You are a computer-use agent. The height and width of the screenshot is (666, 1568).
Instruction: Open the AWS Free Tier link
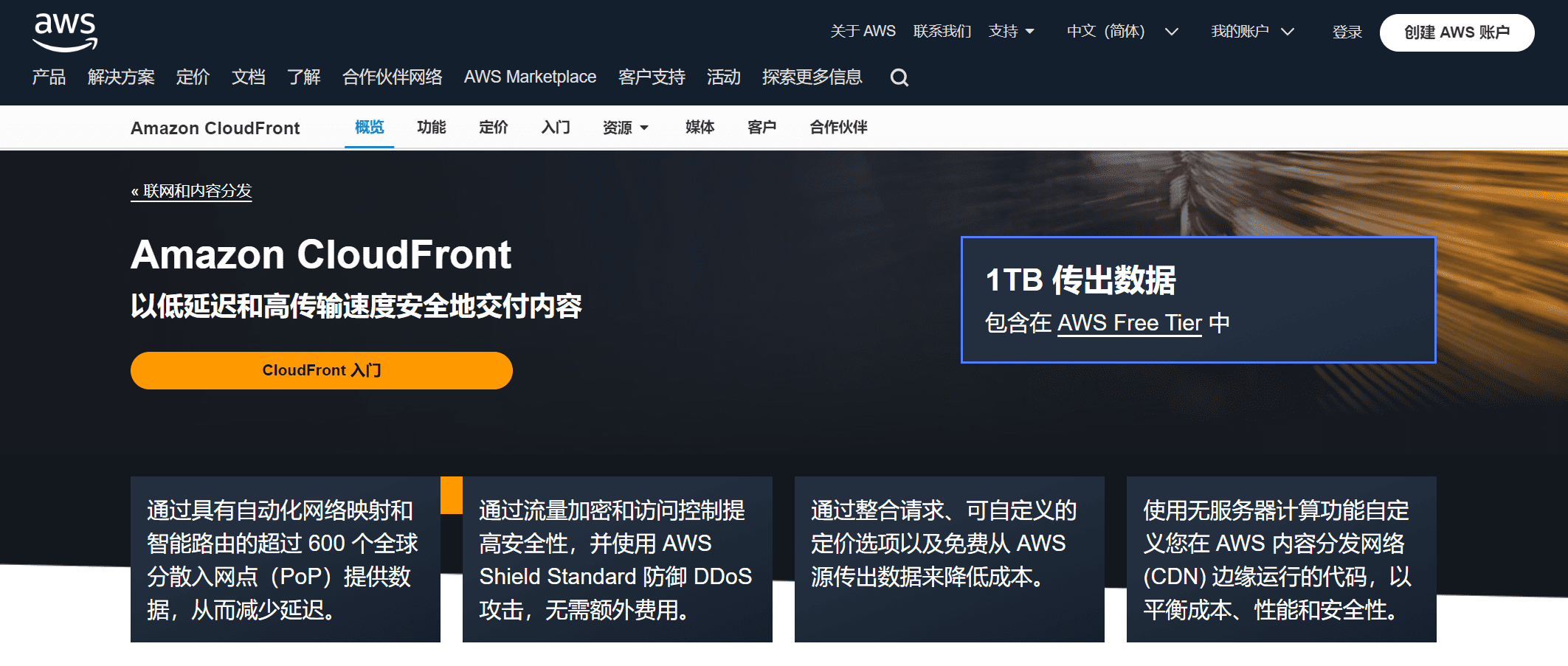click(1128, 323)
